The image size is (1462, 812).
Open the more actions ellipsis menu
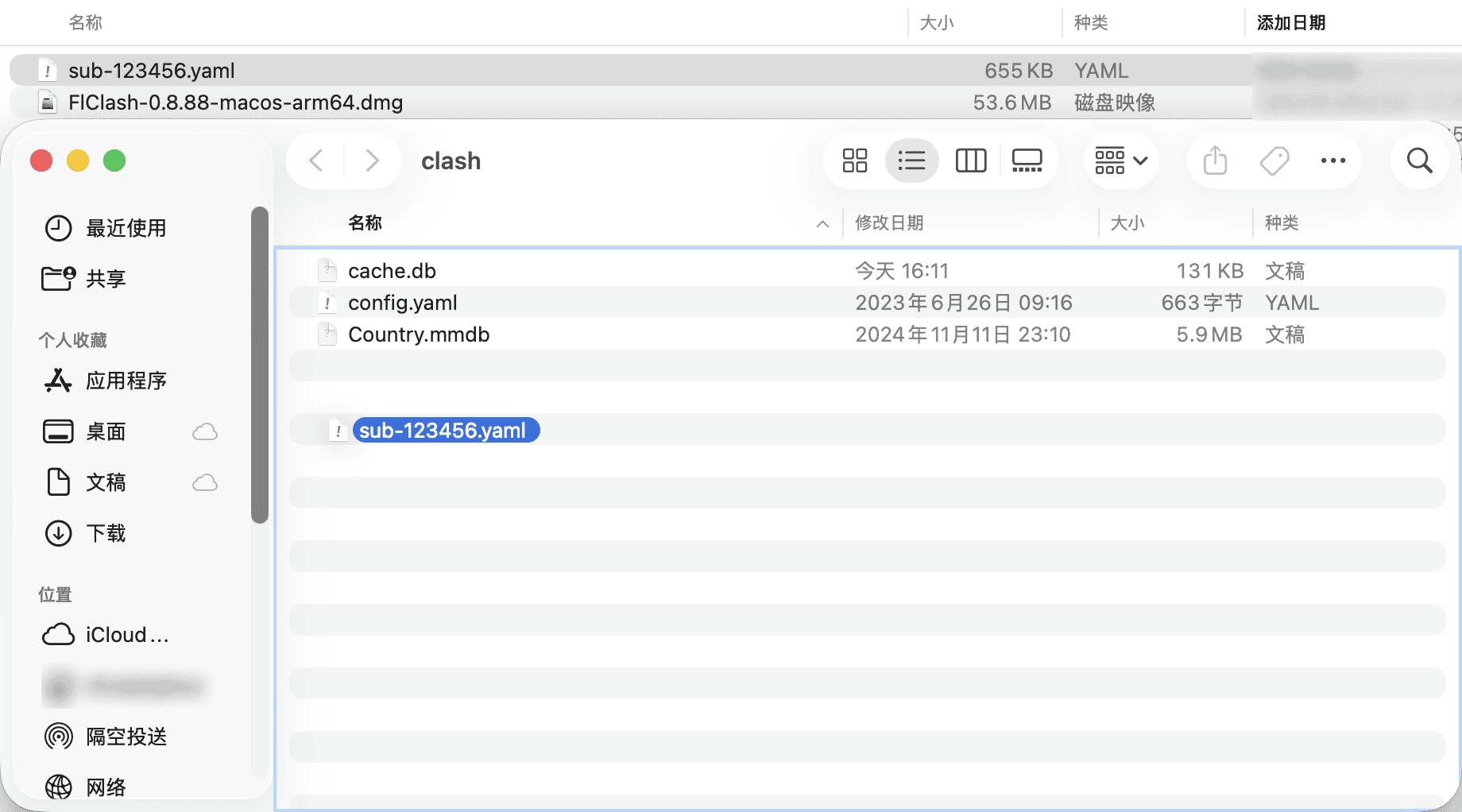[x=1332, y=160]
